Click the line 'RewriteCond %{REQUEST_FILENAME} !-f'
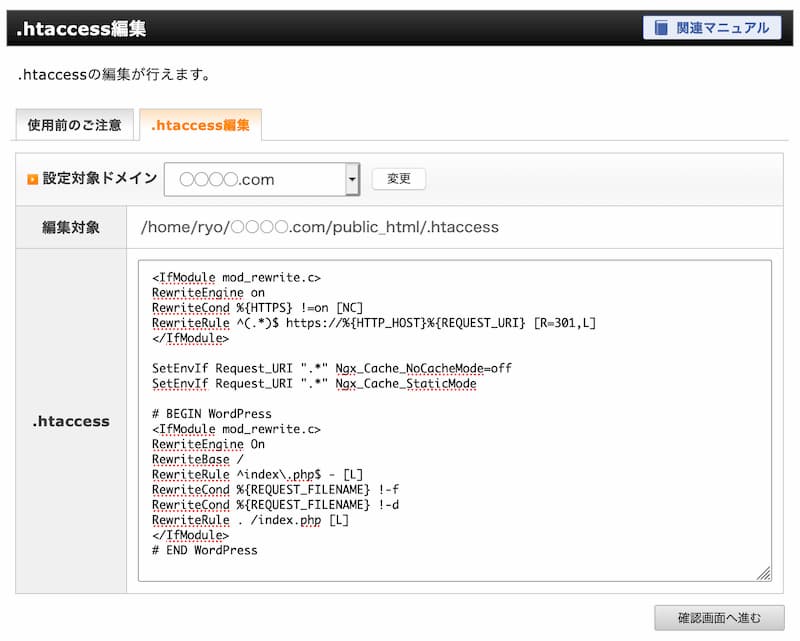Screen dimensions: 800x641 (x=276, y=490)
